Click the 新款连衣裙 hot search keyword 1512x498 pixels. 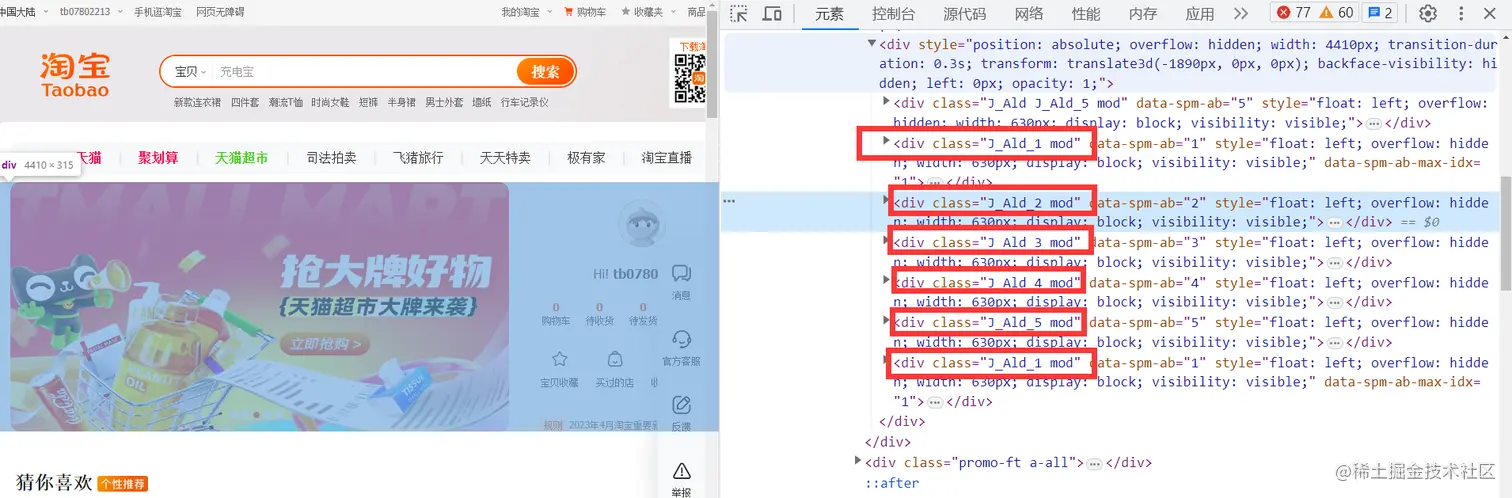point(197,102)
